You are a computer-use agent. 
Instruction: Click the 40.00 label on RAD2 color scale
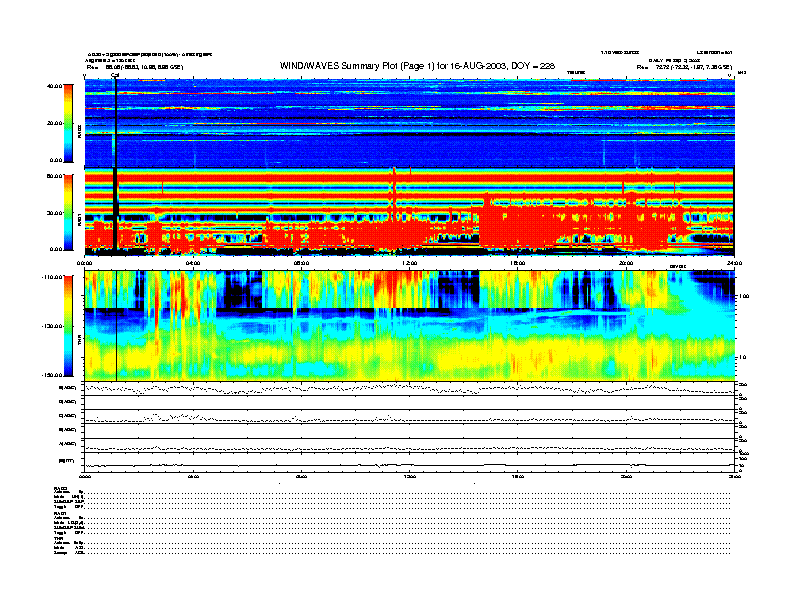click(x=54, y=86)
